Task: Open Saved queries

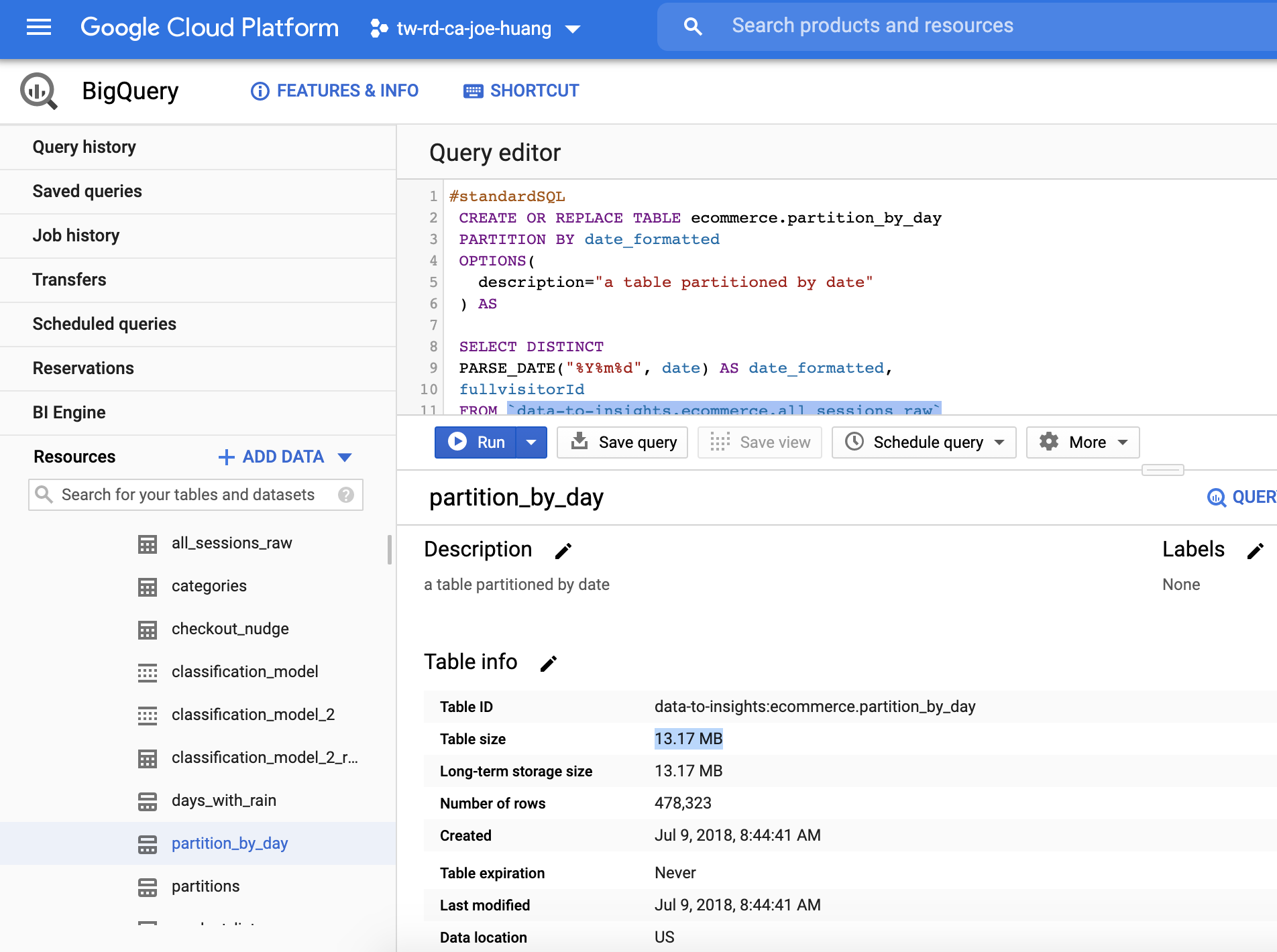Action: click(198, 192)
